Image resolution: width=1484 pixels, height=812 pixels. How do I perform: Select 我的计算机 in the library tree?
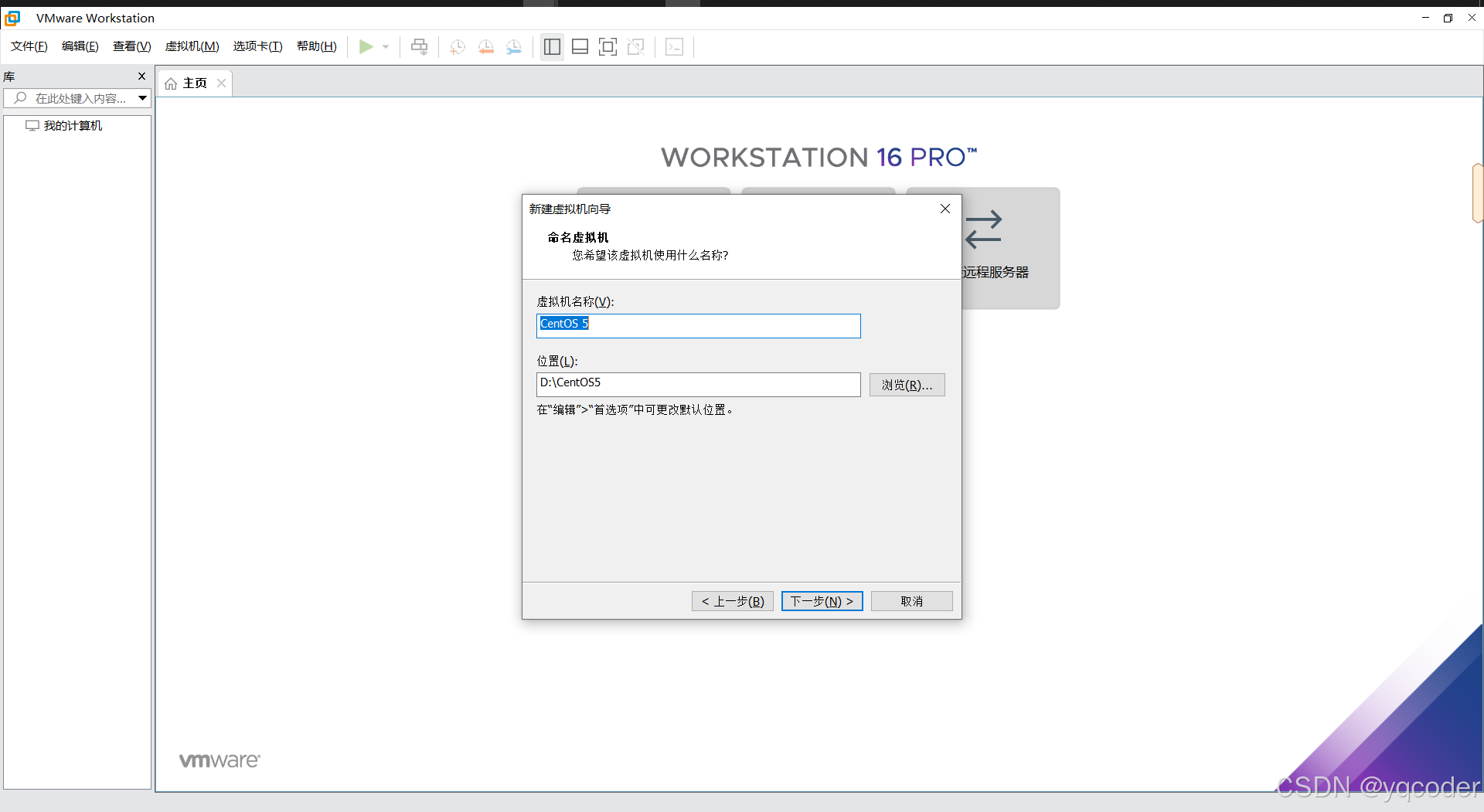(73, 126)
